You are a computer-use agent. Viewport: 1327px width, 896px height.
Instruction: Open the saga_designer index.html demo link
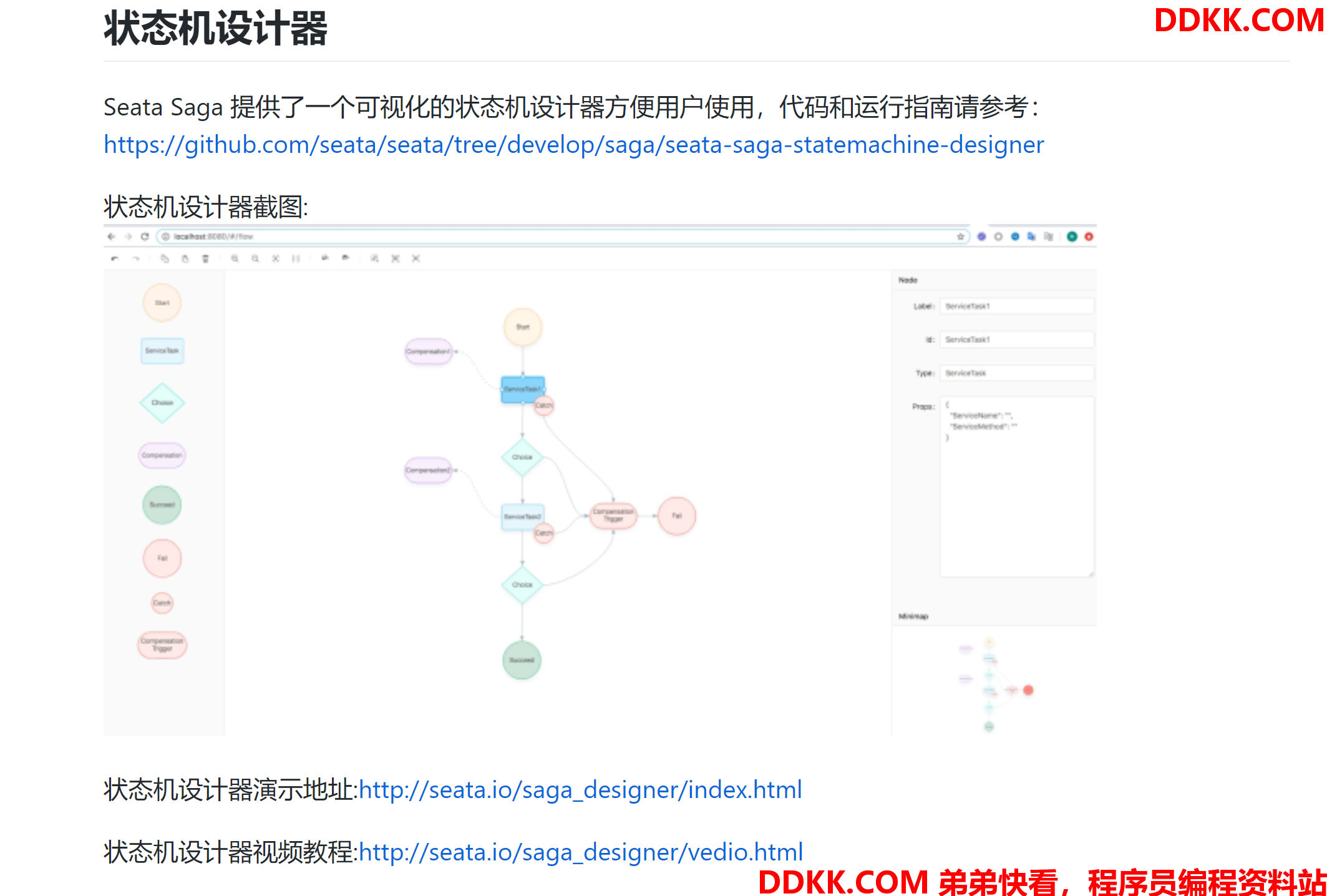[x=580, y=790]
